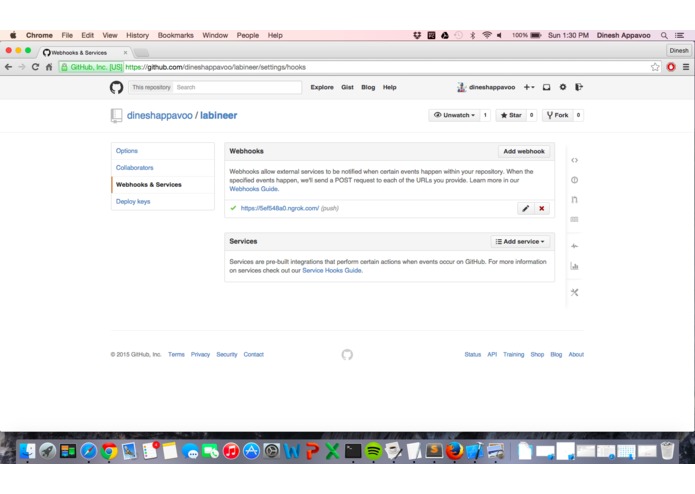Open Chrome hamburger menu icon
695x494 pixels.
[x=686, y=67]
